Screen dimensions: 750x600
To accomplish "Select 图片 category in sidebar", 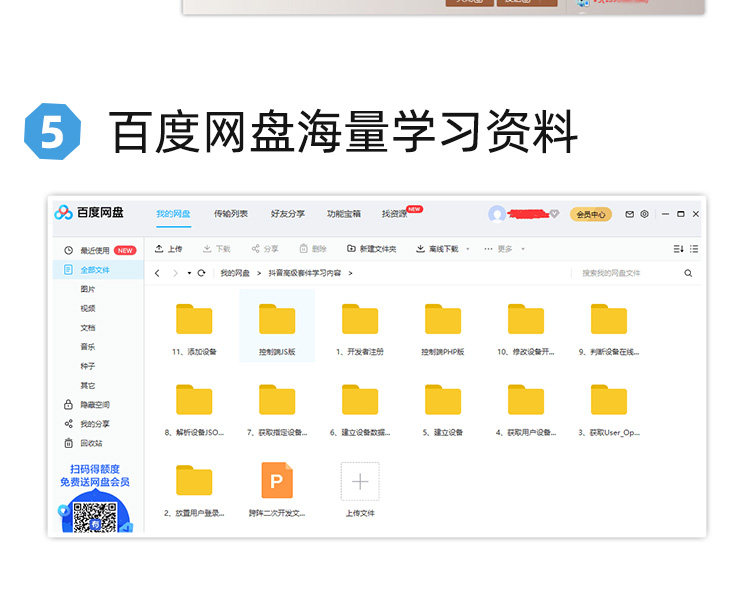I will (88, 289).
